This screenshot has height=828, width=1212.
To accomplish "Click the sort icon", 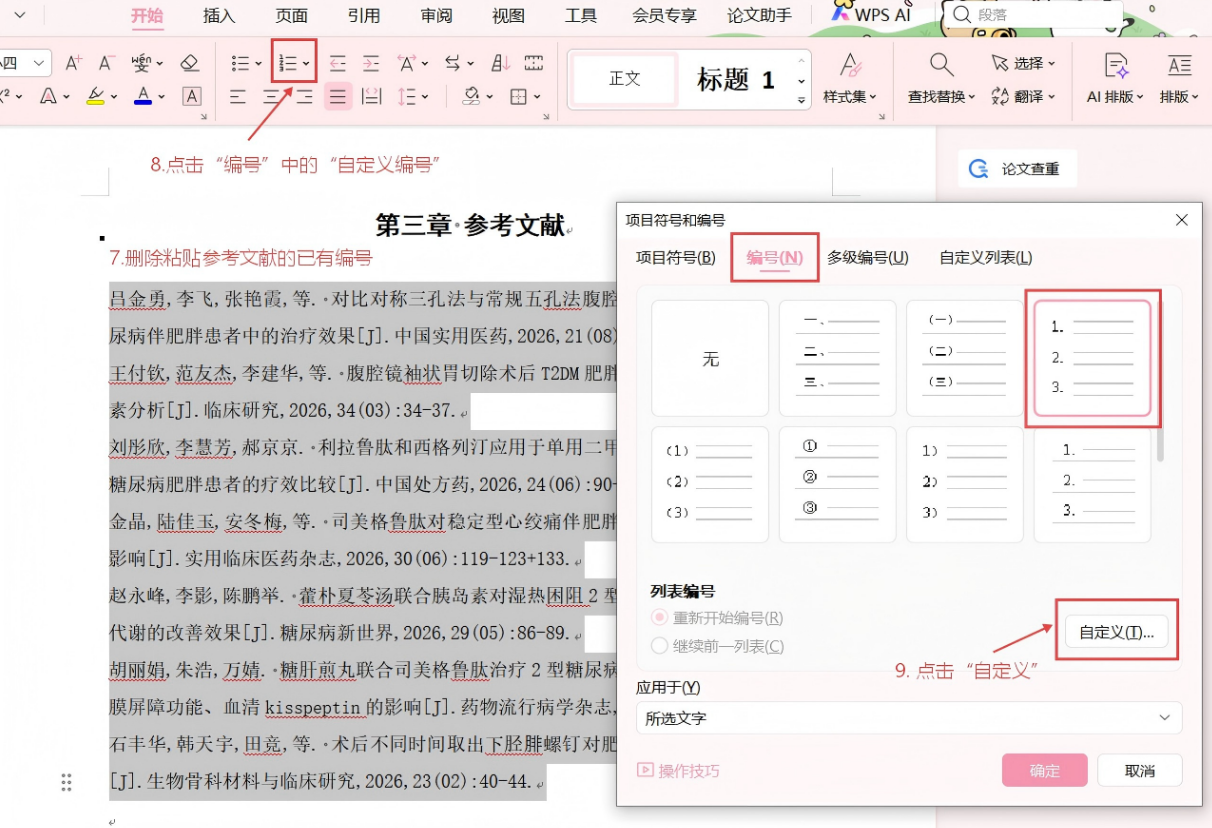I will 501,63.
